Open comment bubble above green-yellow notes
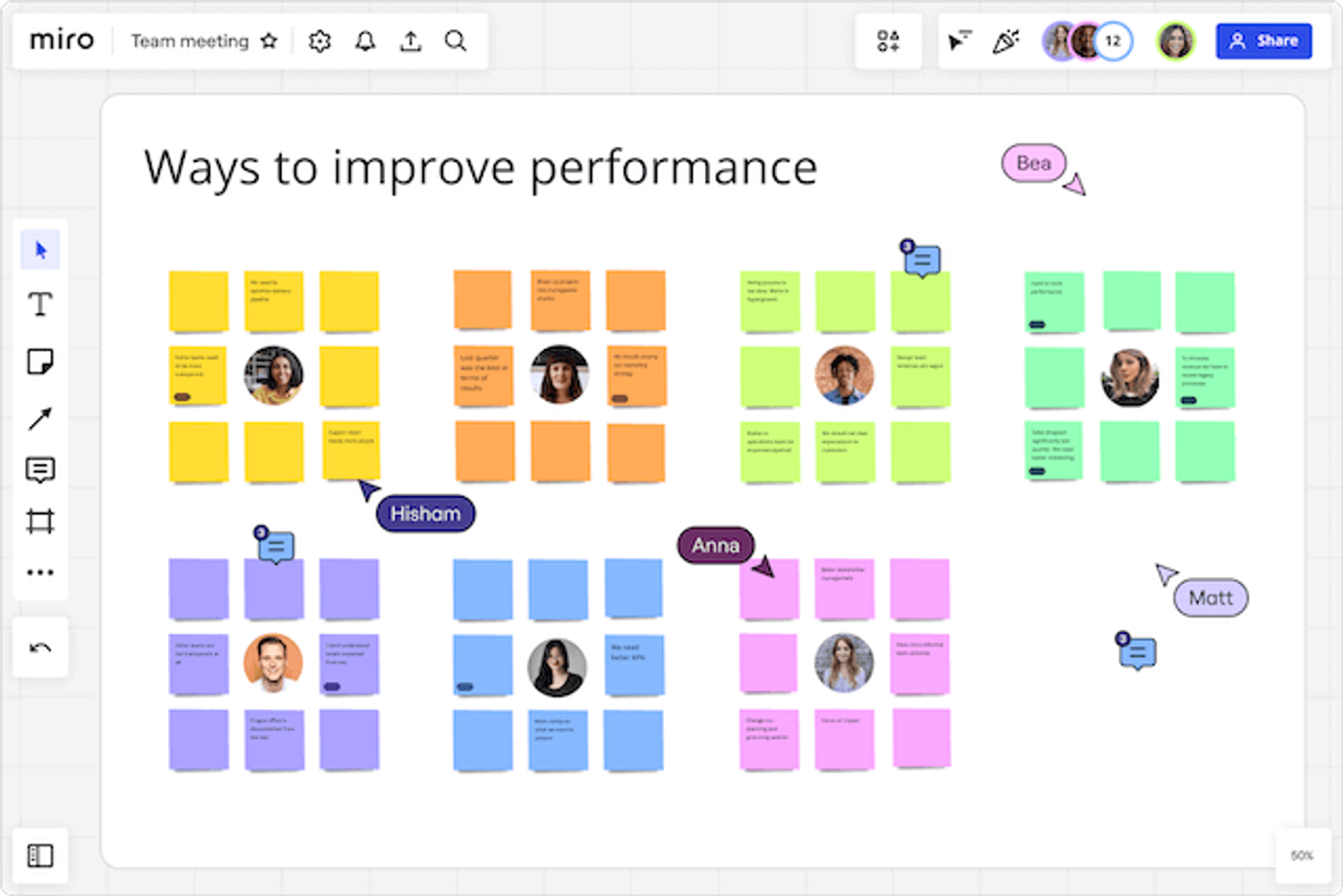The image size is (1343, 896). tap(921, 258)
